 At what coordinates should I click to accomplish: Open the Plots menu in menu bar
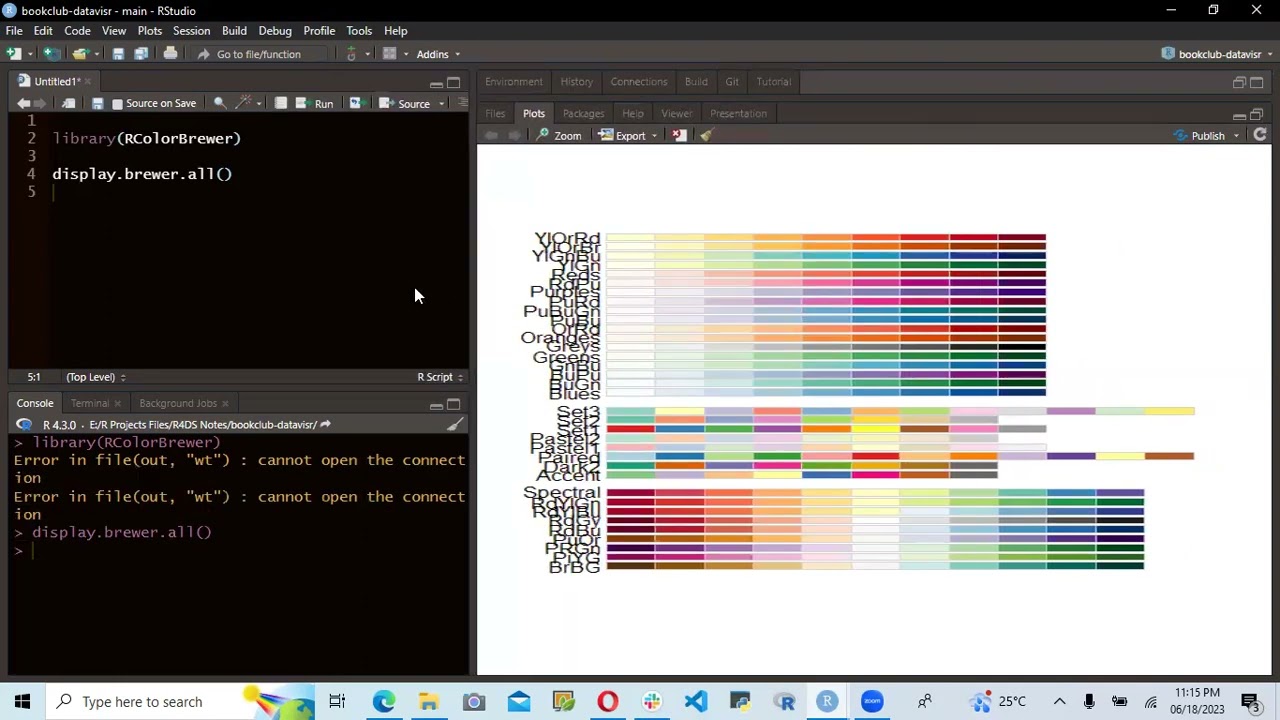(x=149, y=31)
